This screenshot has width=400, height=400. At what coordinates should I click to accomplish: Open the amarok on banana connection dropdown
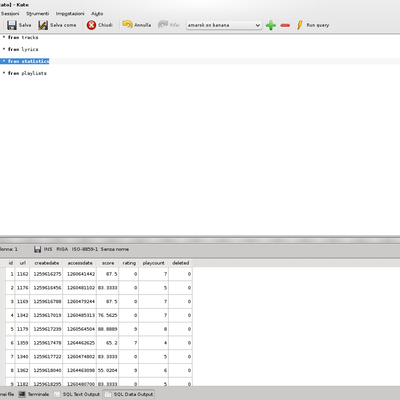click(224, 25)
